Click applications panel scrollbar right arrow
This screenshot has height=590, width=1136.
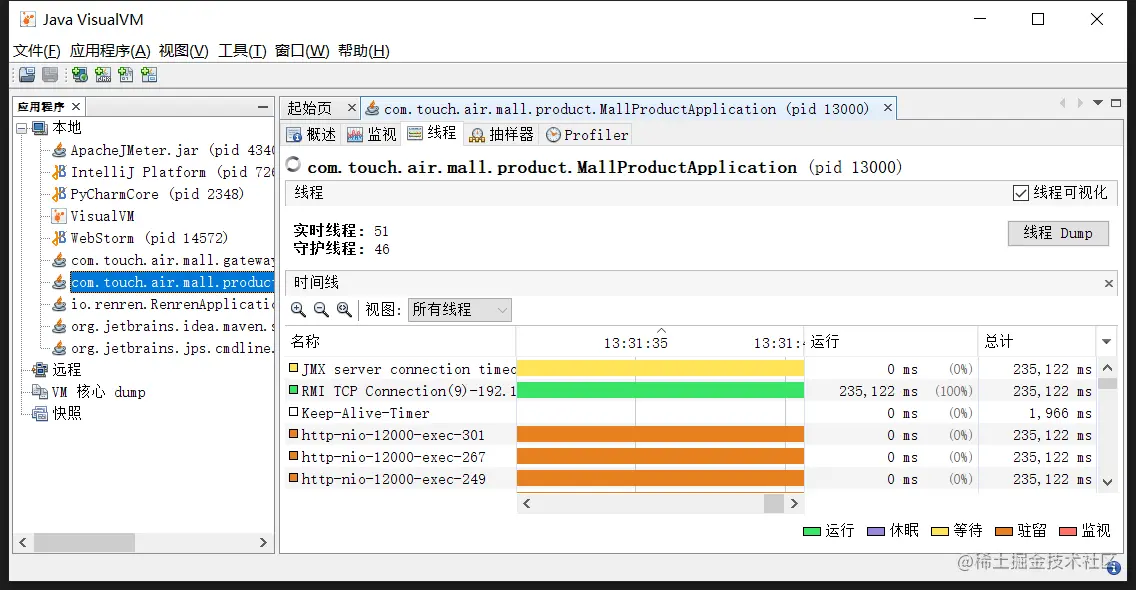pos(263,542)
